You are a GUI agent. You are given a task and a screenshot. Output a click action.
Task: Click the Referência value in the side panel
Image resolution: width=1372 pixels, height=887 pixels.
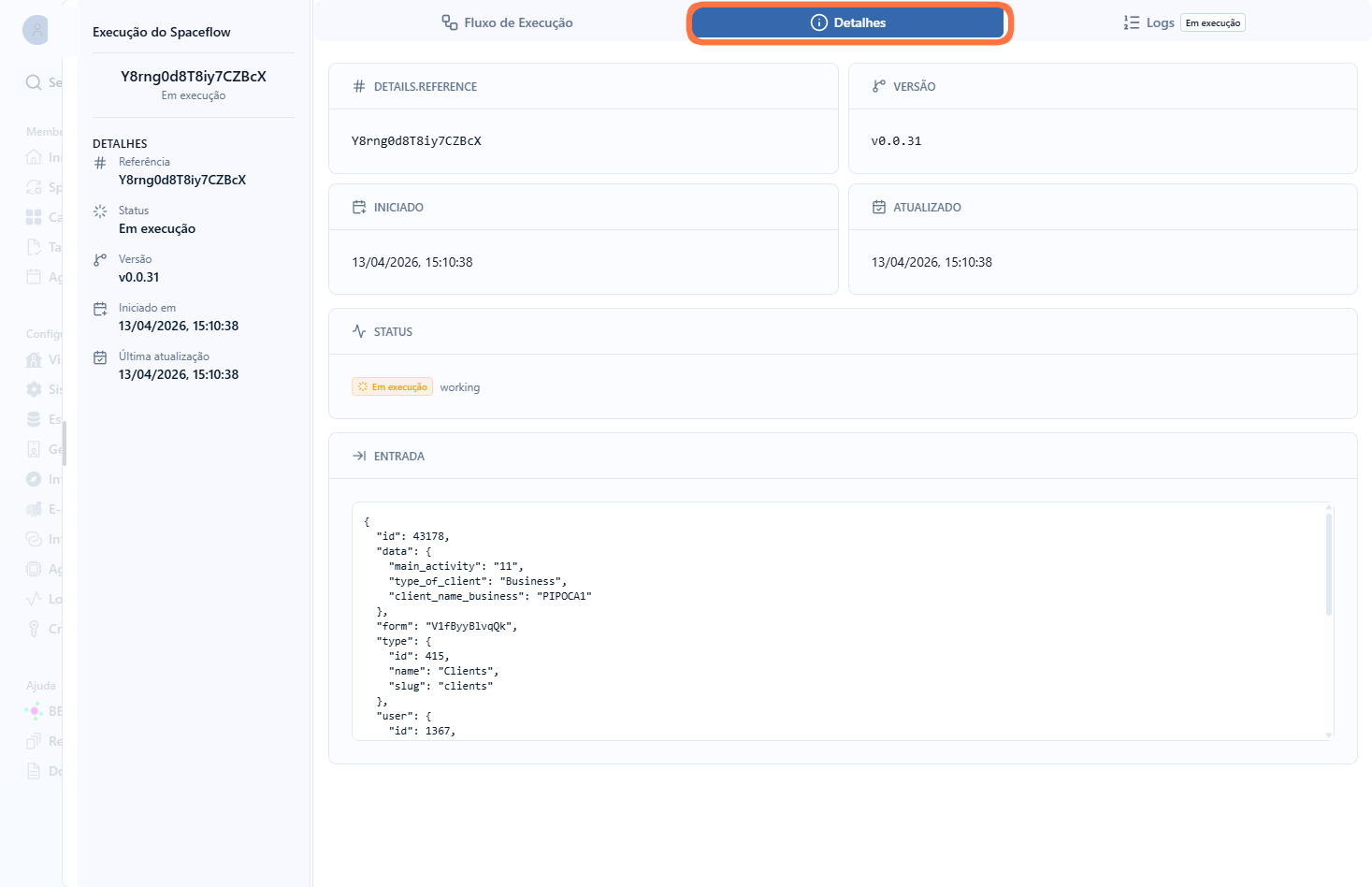[182, 180]
